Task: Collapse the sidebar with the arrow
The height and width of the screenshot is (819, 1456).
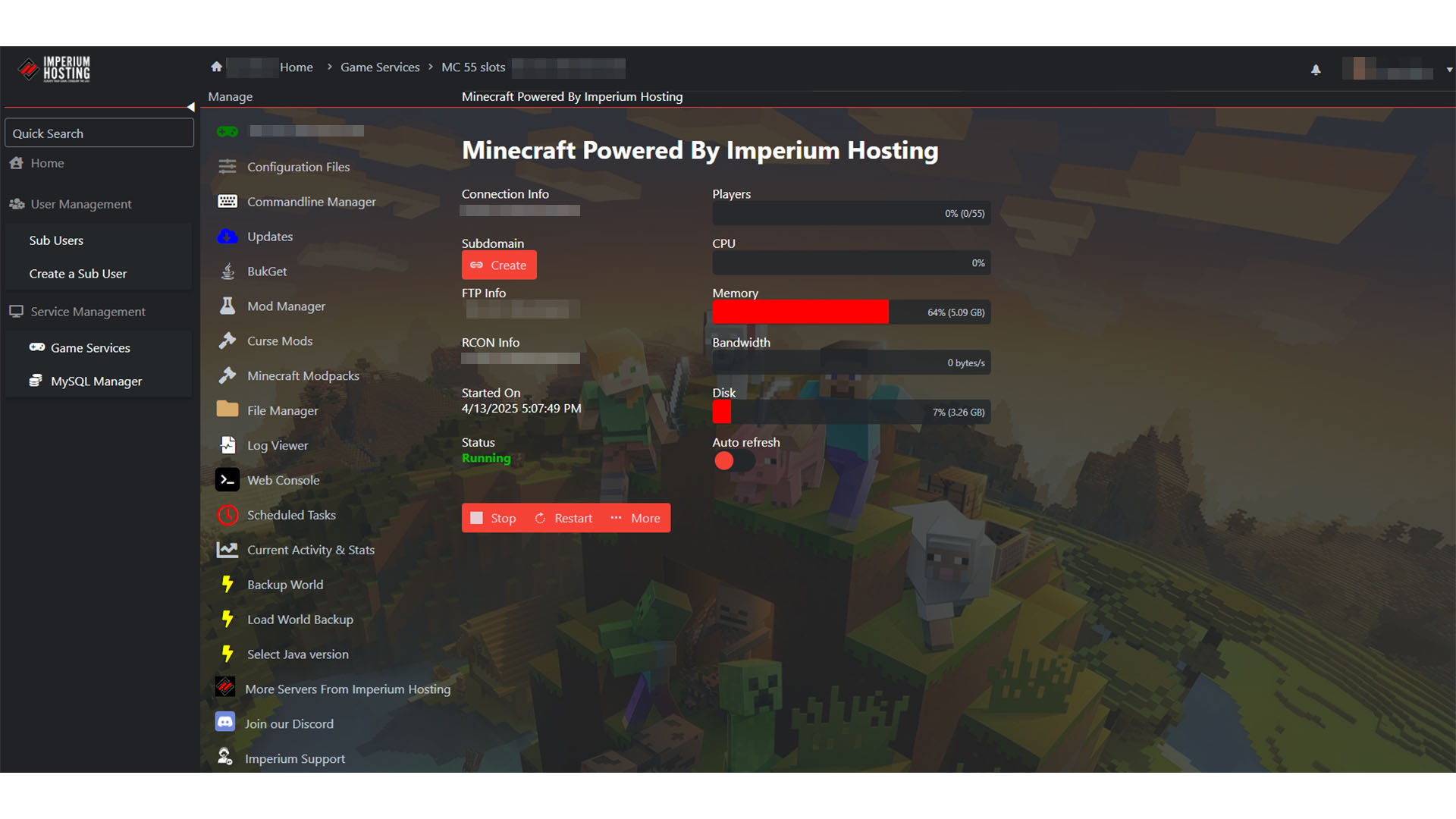Action: click(x=191, y=107)
